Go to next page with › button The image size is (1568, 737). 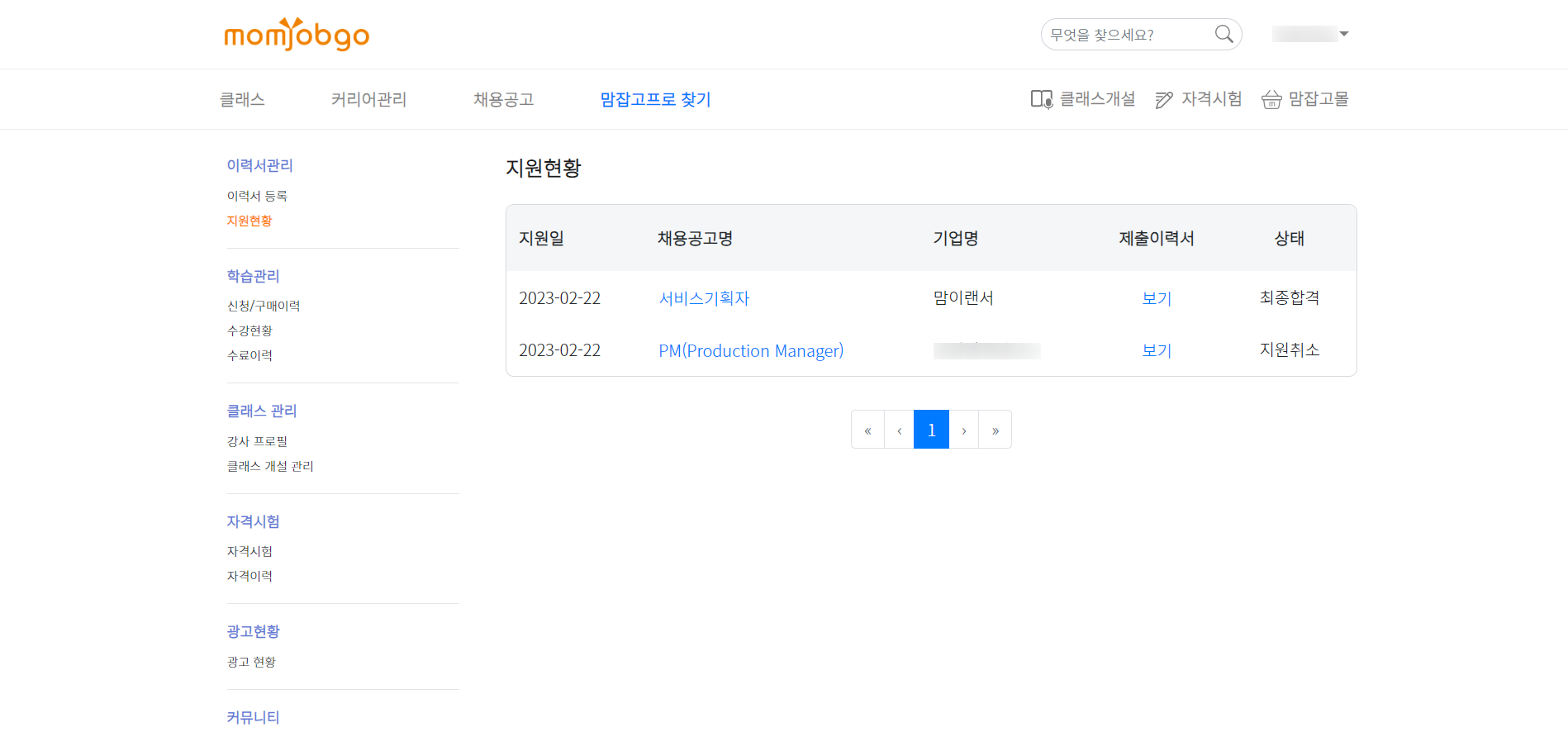963,430
